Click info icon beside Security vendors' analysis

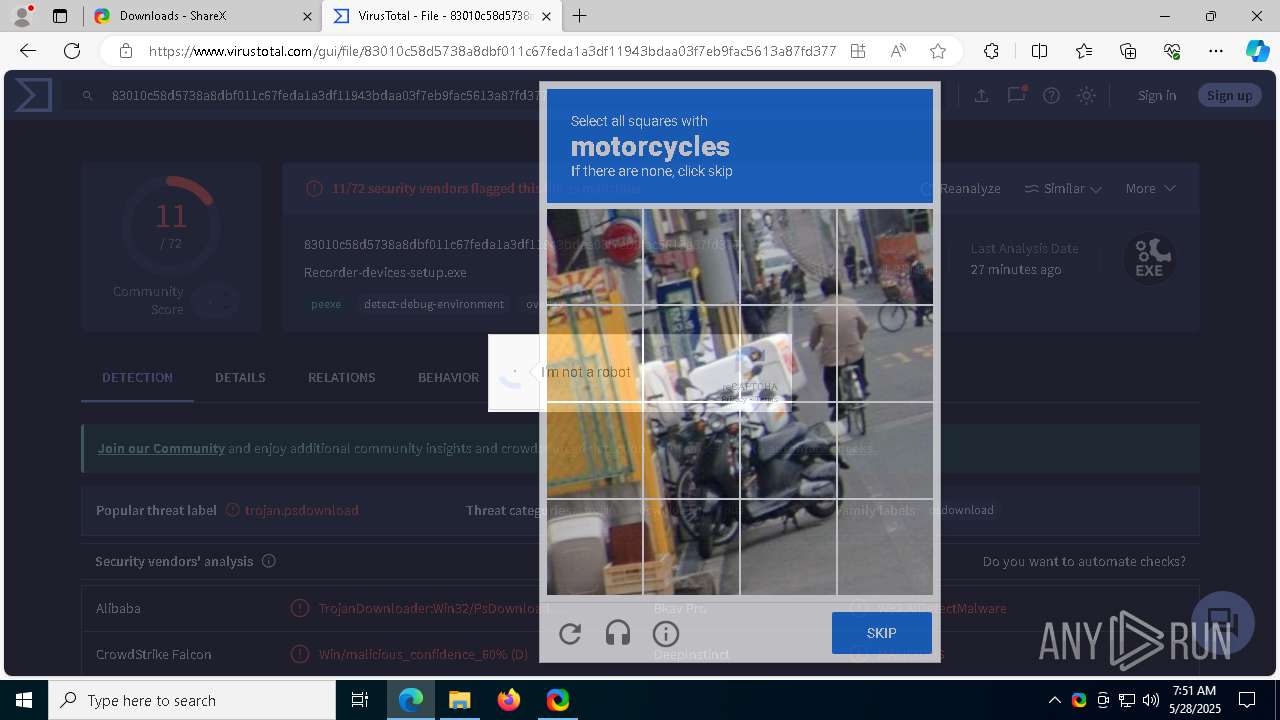click(x=268, y=561)
